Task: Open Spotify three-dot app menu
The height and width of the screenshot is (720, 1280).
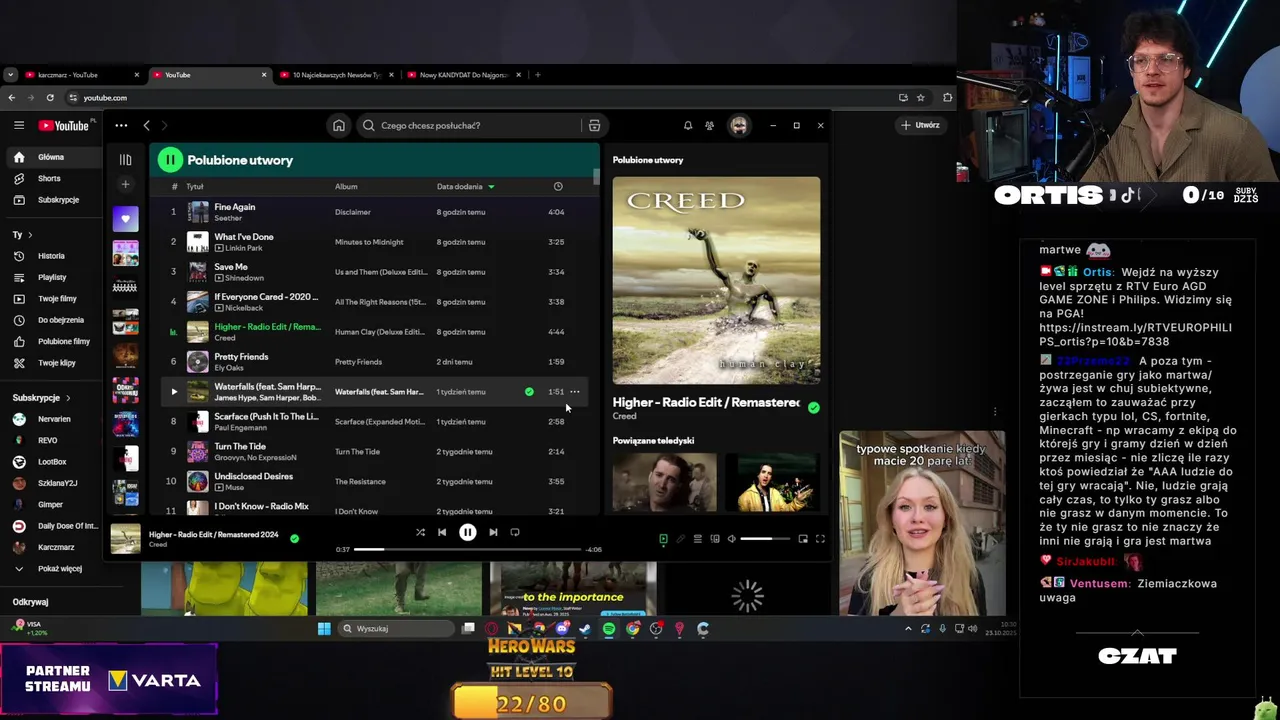Action: pos(121,125)
